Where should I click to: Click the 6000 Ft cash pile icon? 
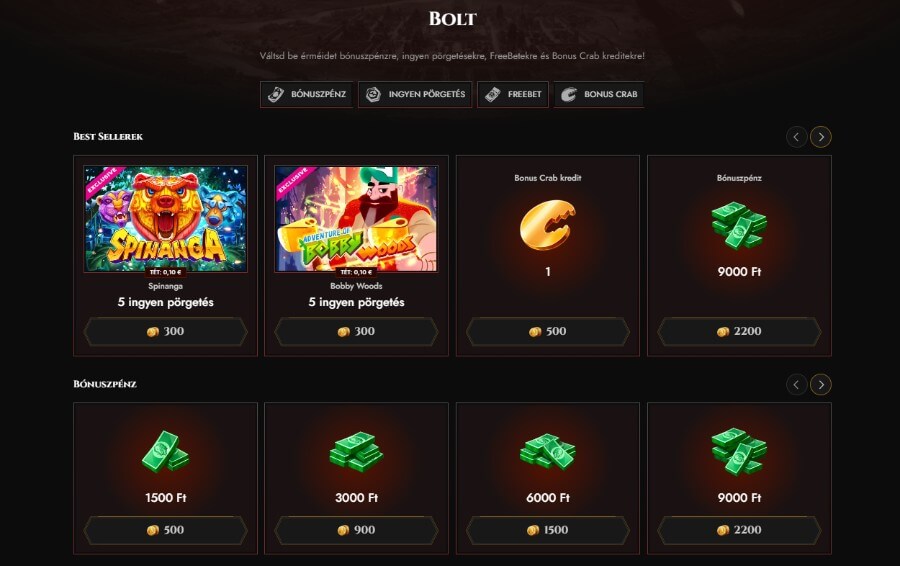pyautogui.click(x=548, y=452)
